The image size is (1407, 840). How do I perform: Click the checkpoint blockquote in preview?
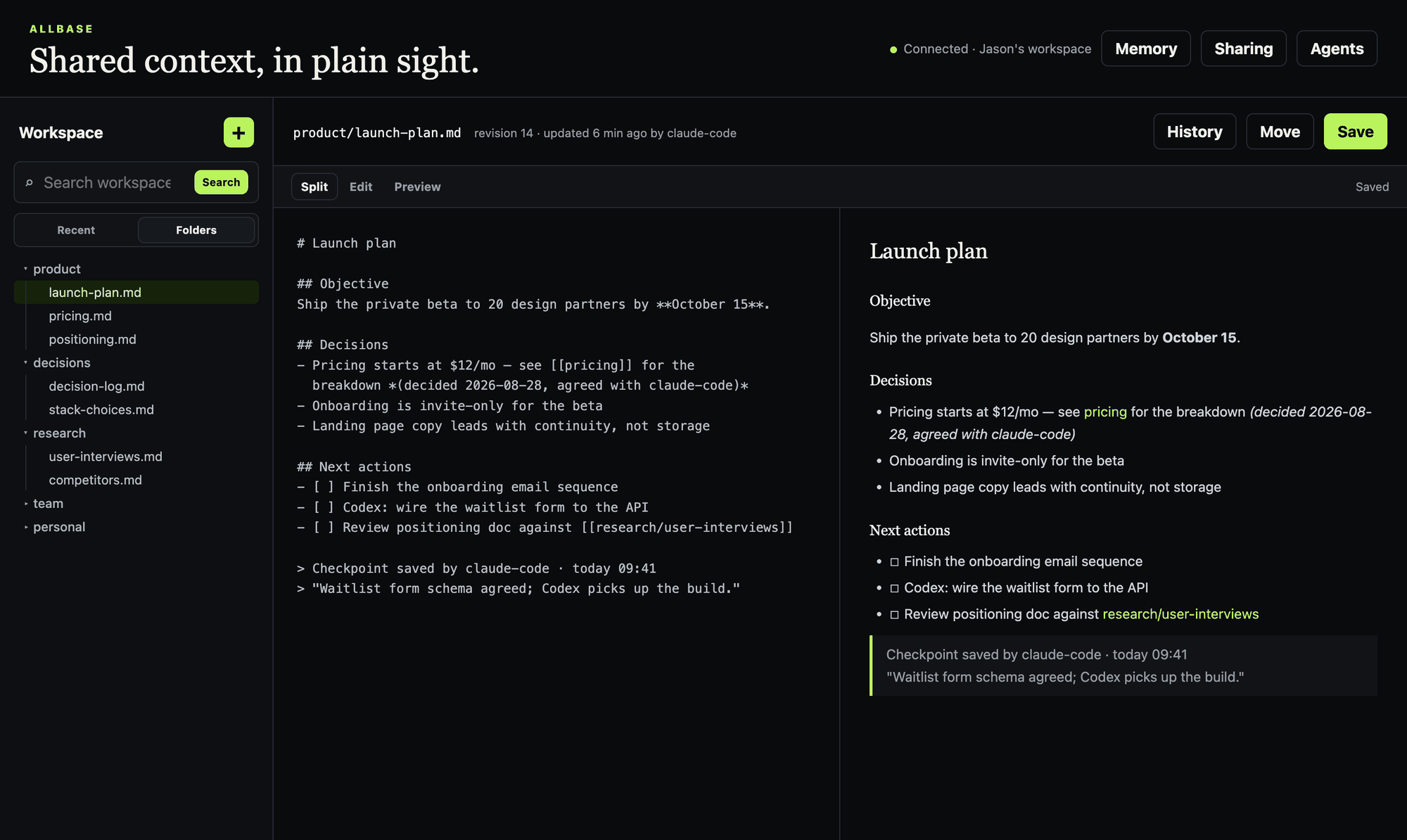click(1123, 666)
